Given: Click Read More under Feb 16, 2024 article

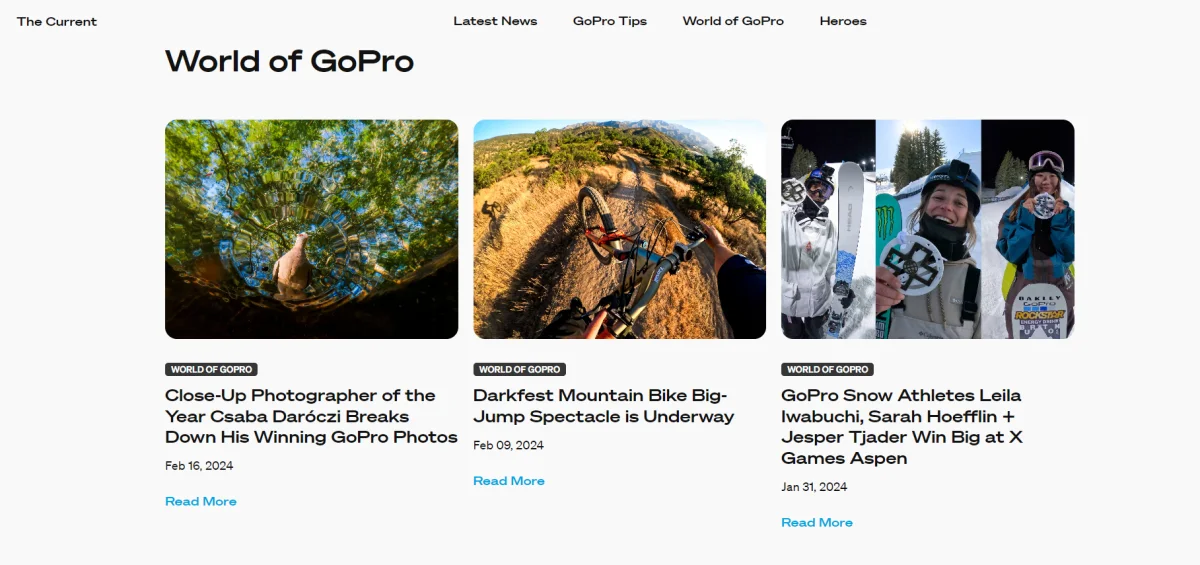Looking at the screenshot, I should [x=201, y=501].
